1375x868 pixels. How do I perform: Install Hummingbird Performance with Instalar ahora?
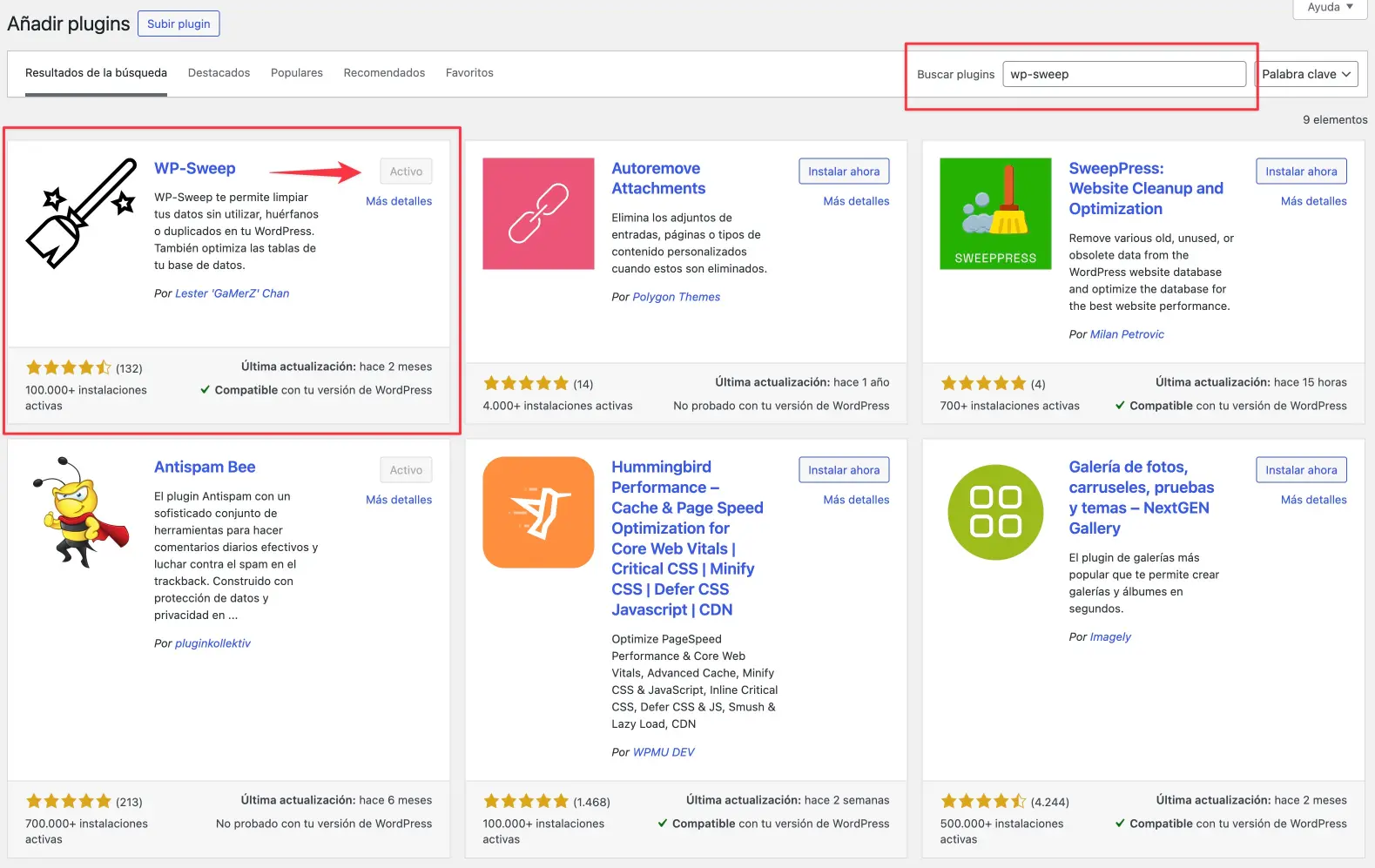(x=844, y=470)
